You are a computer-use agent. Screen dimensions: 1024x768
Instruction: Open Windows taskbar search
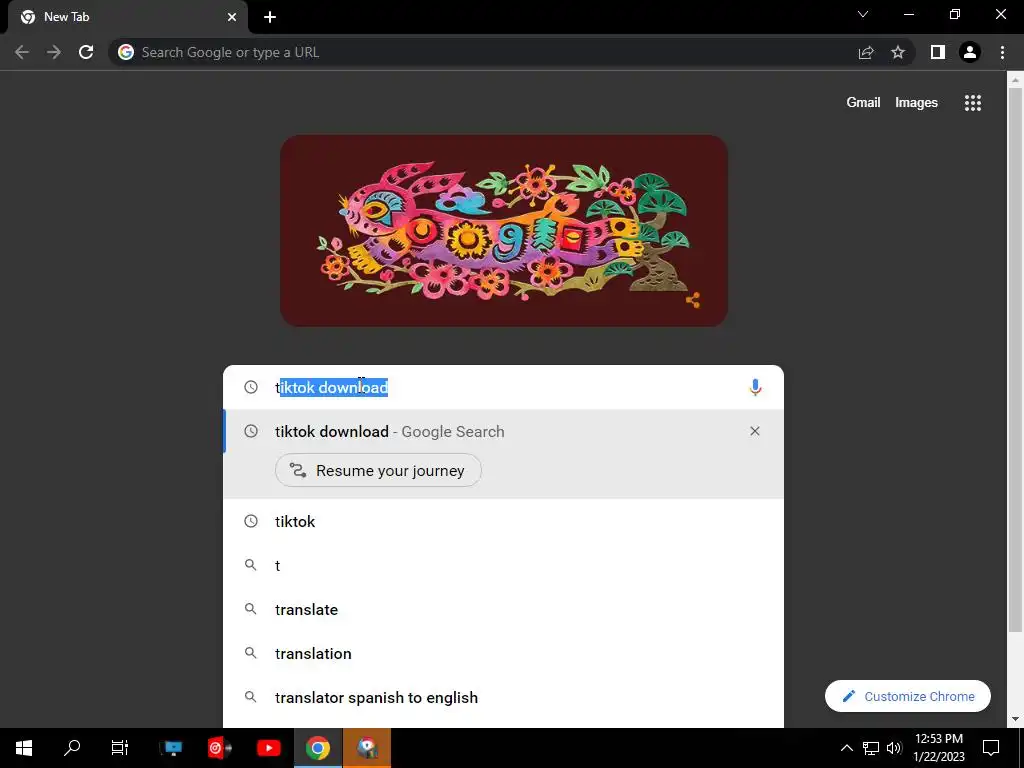click(72, 748)
